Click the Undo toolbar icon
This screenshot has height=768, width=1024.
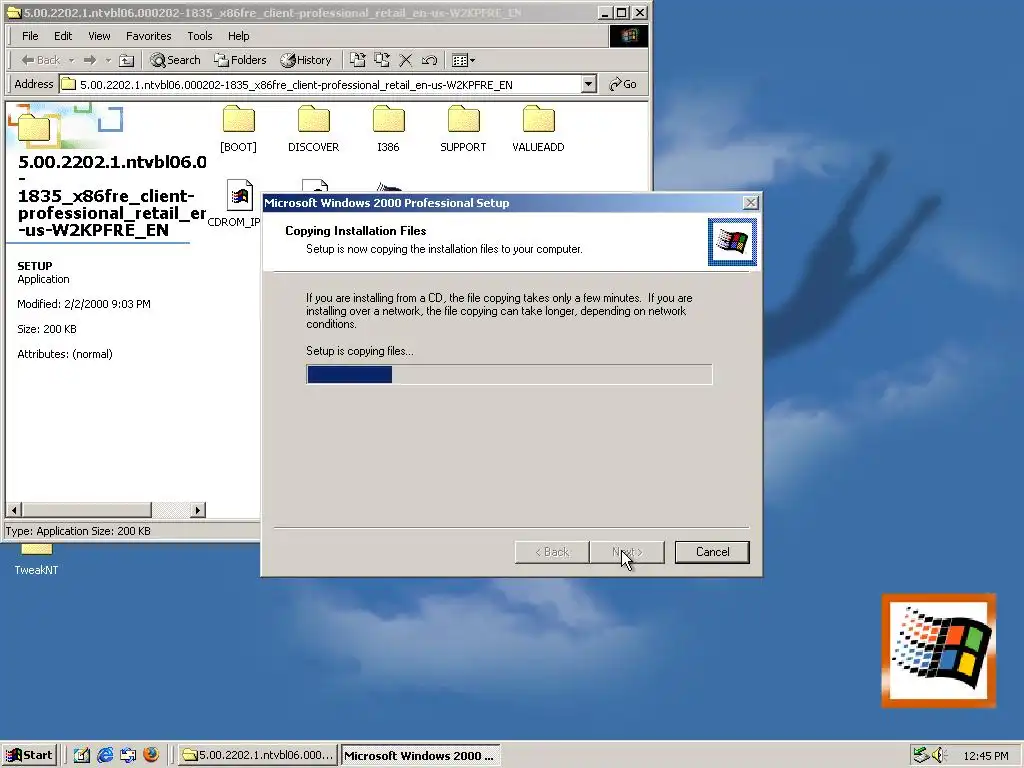click(429, 60)
